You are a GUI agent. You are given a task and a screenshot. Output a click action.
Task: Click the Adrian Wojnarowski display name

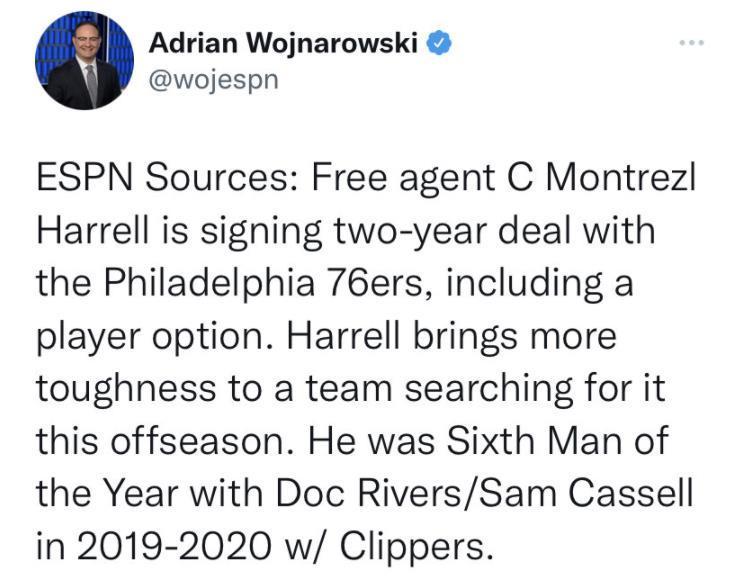click(x=283, y=43)
